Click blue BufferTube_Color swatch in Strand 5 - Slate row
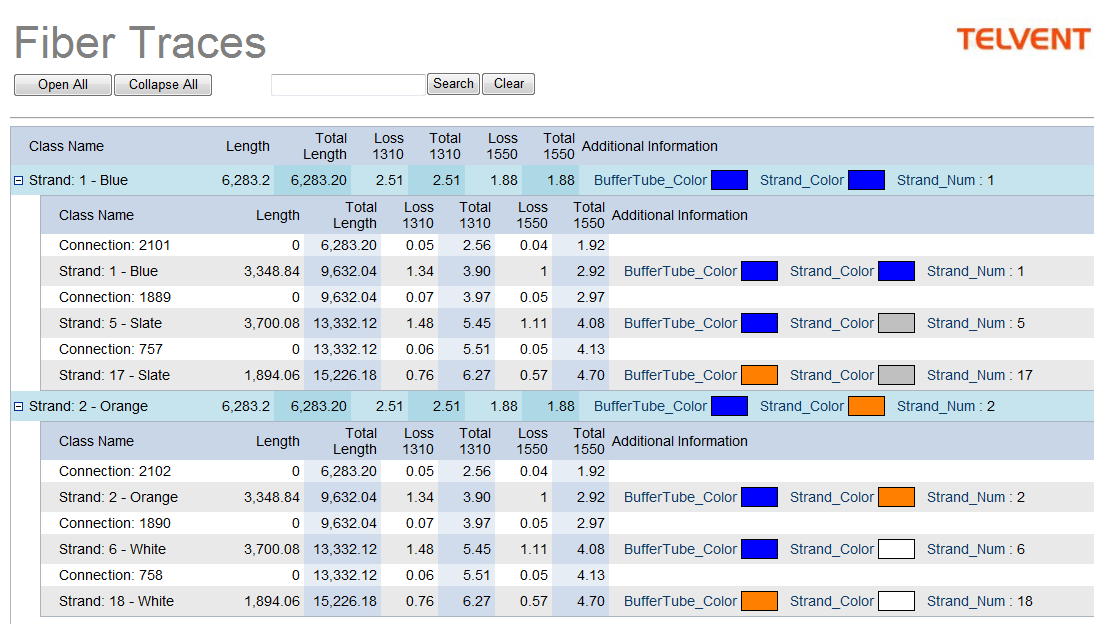1094x624 pixels. pos(760,323)
